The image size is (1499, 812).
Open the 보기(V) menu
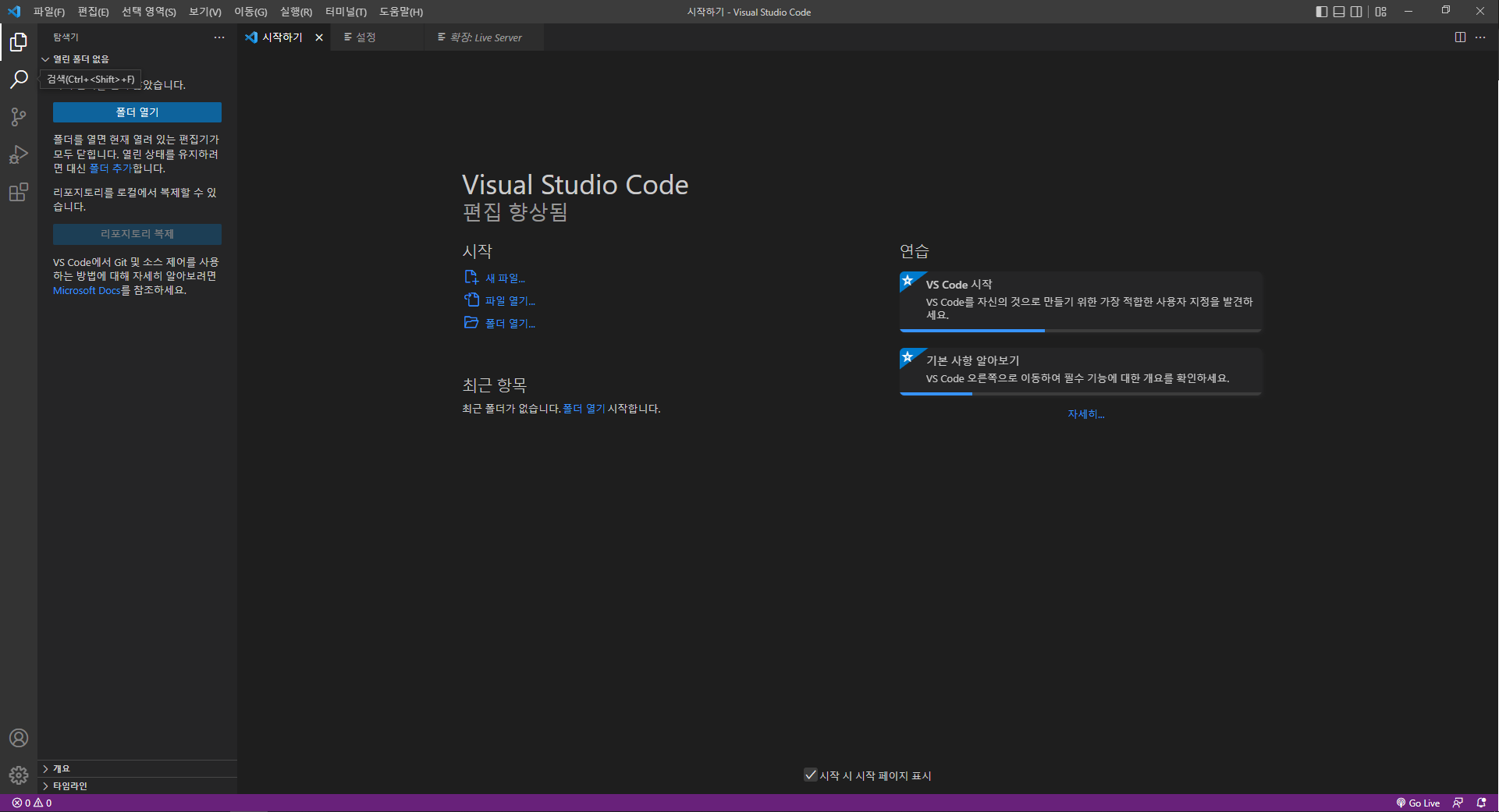pyautogui.click(x=205, y=12)
